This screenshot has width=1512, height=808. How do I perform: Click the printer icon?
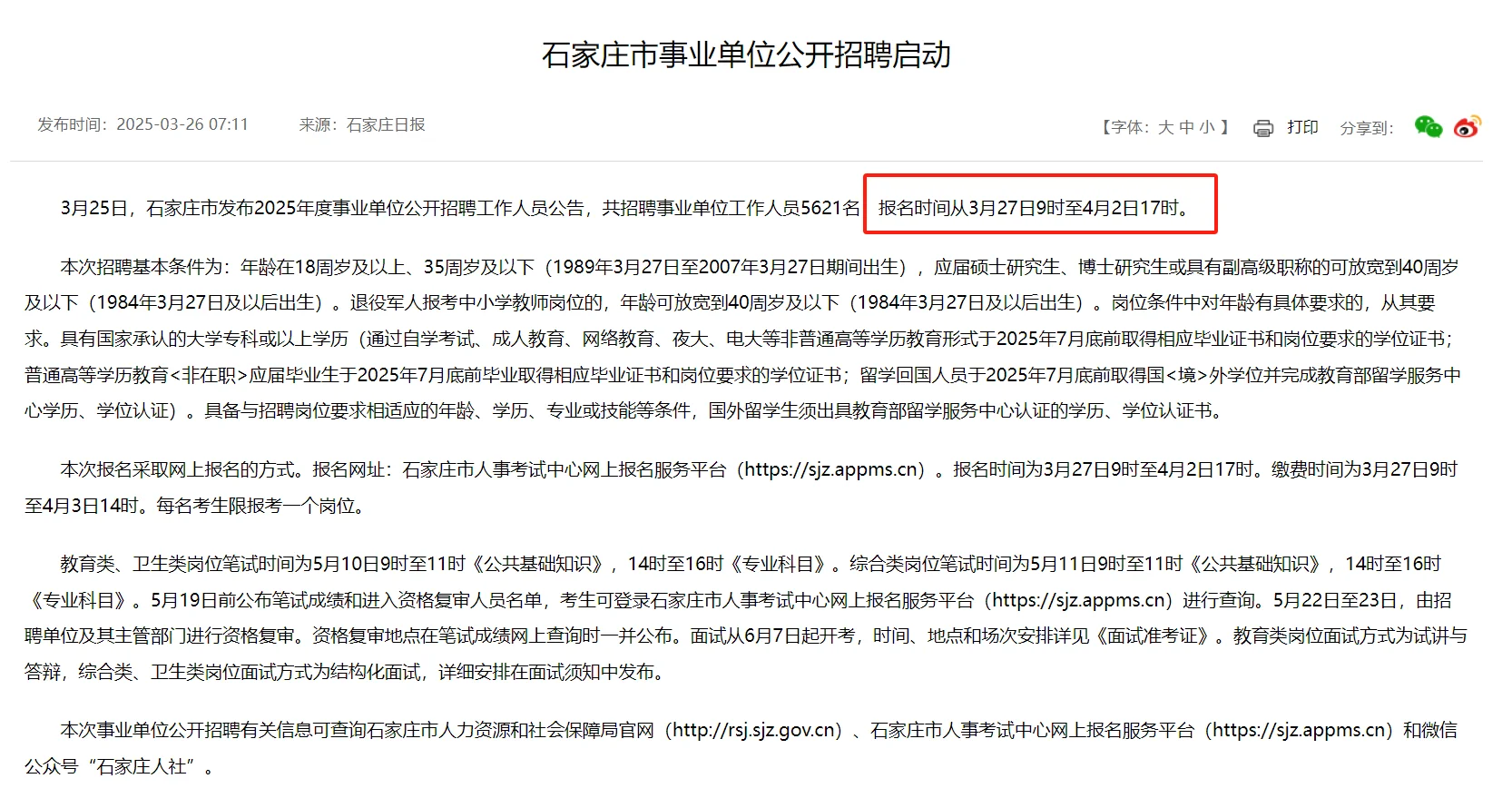tap(1263, 128)
